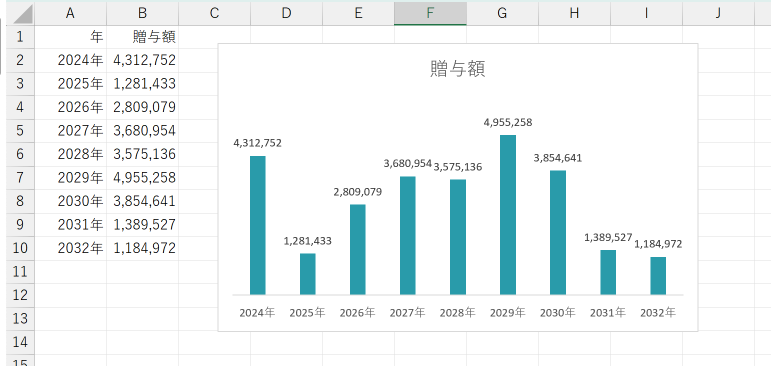Select the 2024年 chart bar
Screen dimensions: 771x366
pos(258,225)
